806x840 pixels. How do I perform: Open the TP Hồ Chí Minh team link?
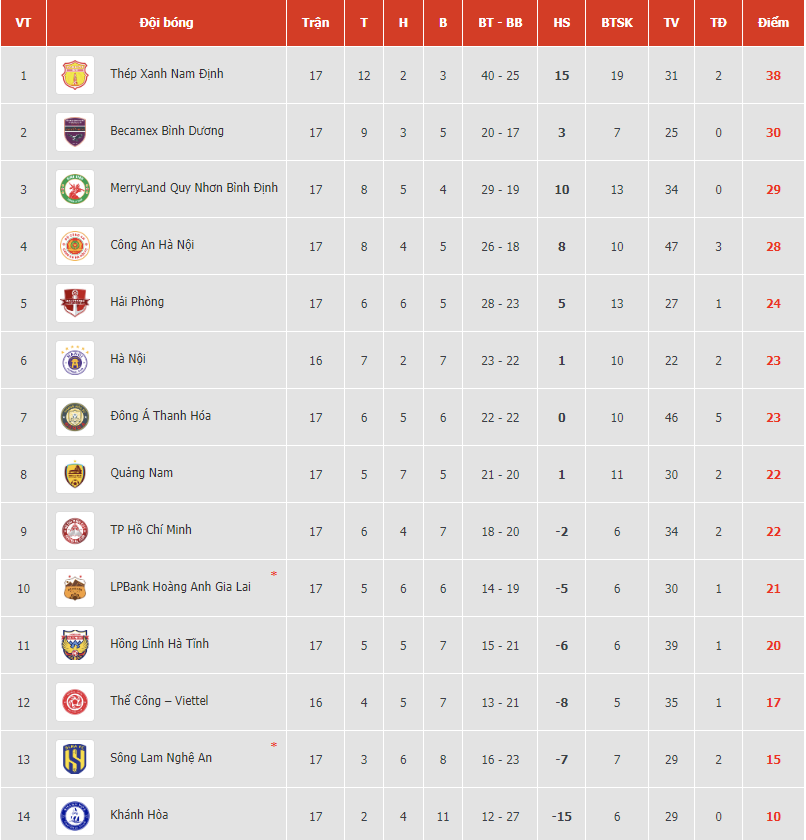(150, 530)
